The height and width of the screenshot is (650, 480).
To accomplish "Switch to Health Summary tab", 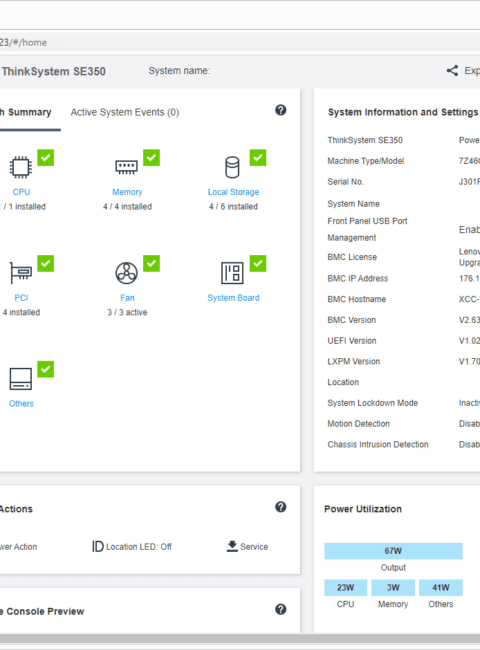I will point(25,112).
